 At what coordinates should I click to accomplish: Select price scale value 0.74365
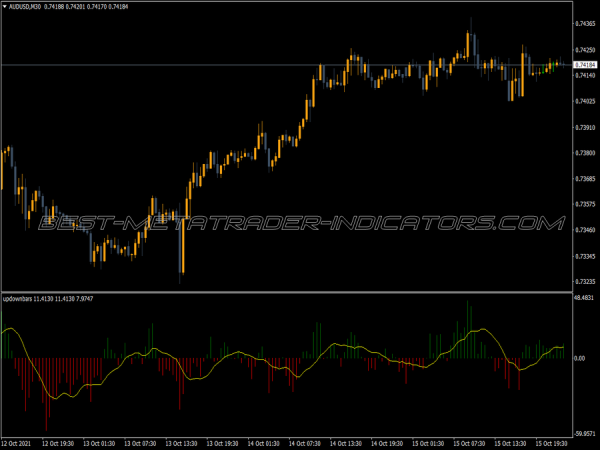[x=585, y=24]
